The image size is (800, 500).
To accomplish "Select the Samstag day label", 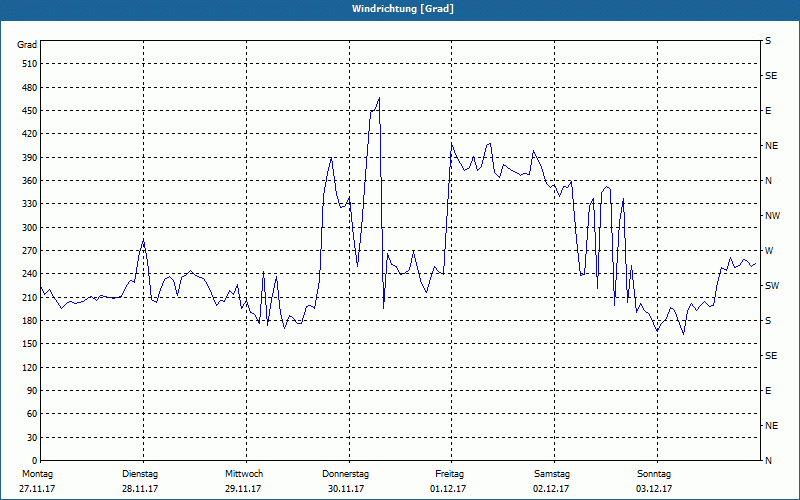I will pos(552,474).
